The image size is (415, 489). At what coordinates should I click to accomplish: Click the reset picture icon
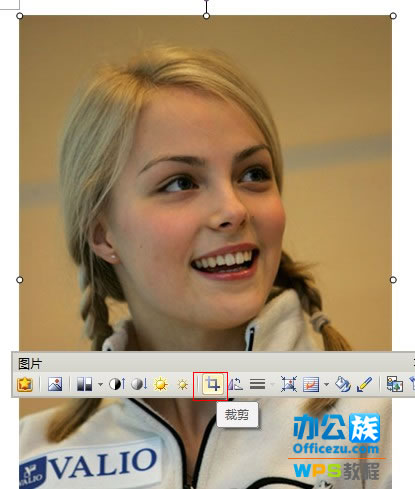point(395,384)
